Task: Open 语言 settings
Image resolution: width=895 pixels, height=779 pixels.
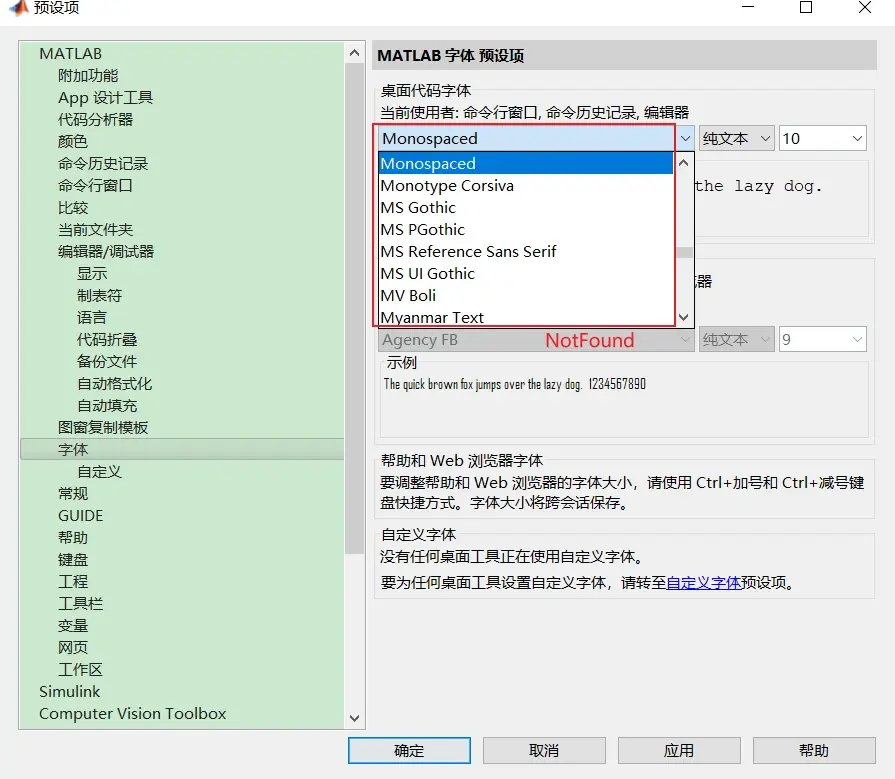Action: 92,318
